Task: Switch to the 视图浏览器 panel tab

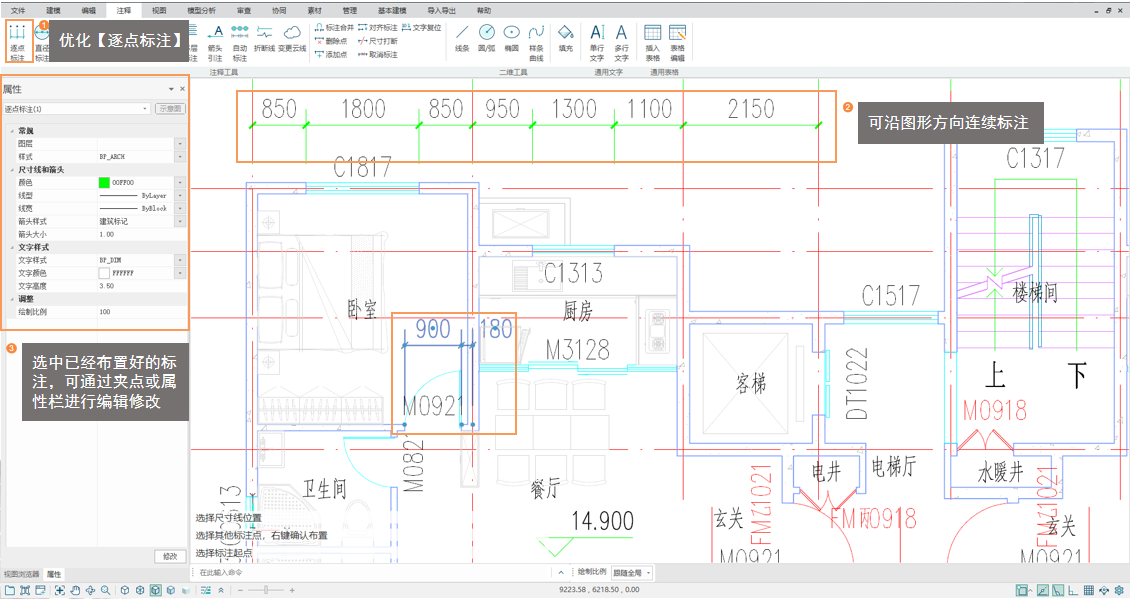Action: pos(22,574)
